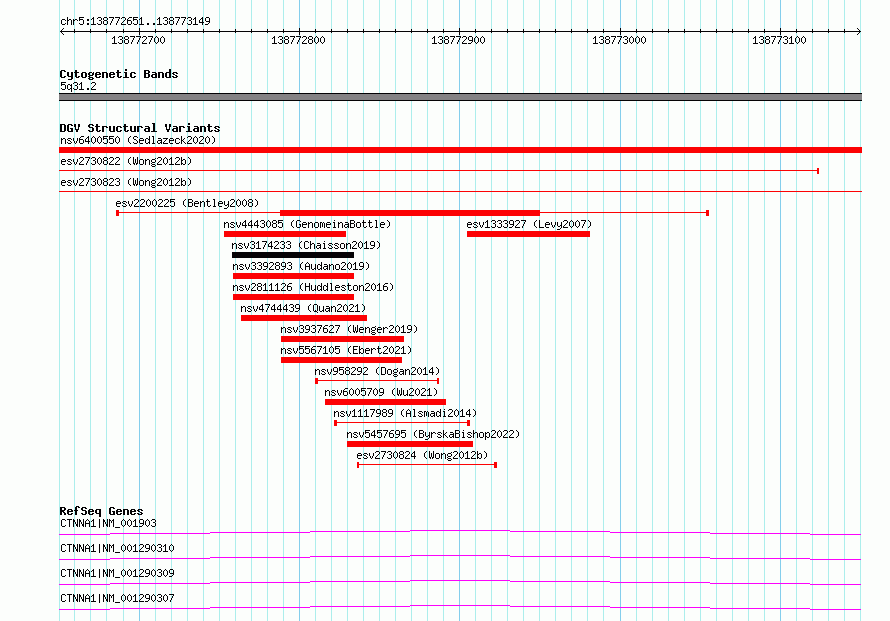Select CTNNA1|NM_001290307 gene label
Viewport: 890px width, 621px height.
tap(117, 598)
